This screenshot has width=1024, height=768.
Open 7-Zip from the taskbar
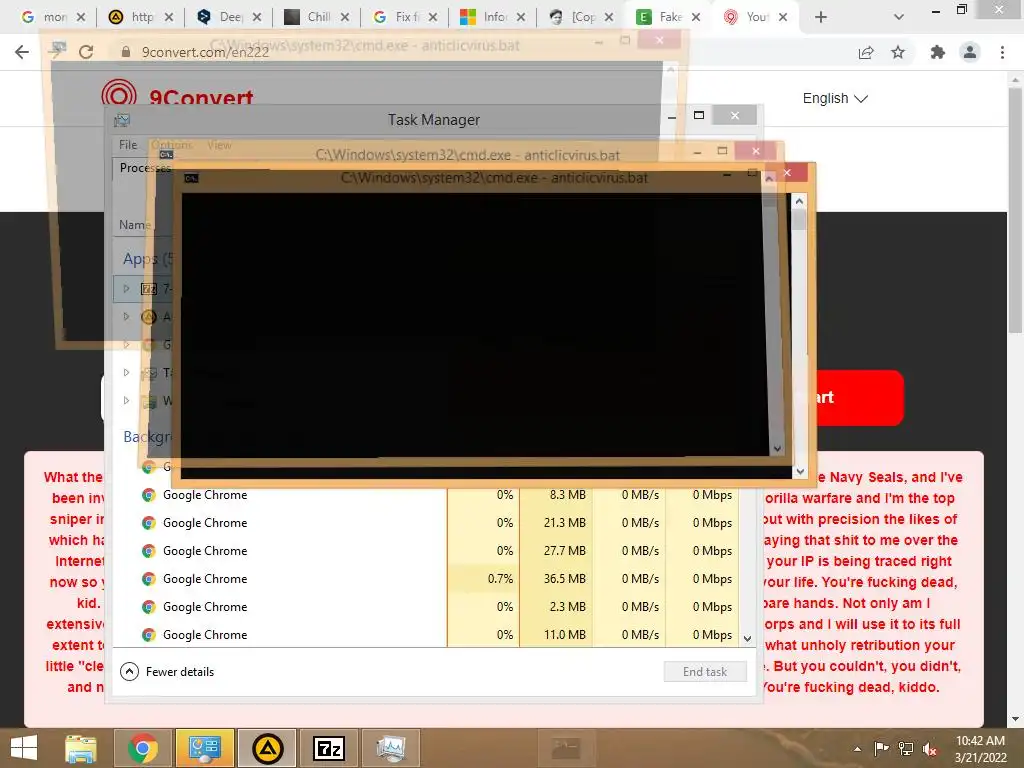tap(329, 748)
